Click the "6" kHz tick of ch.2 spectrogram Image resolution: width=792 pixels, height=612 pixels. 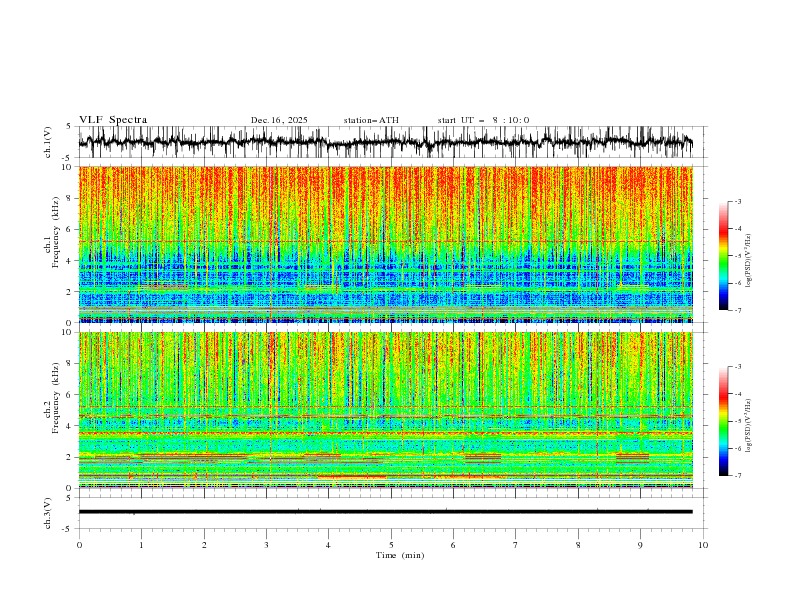tap(70, 395)
